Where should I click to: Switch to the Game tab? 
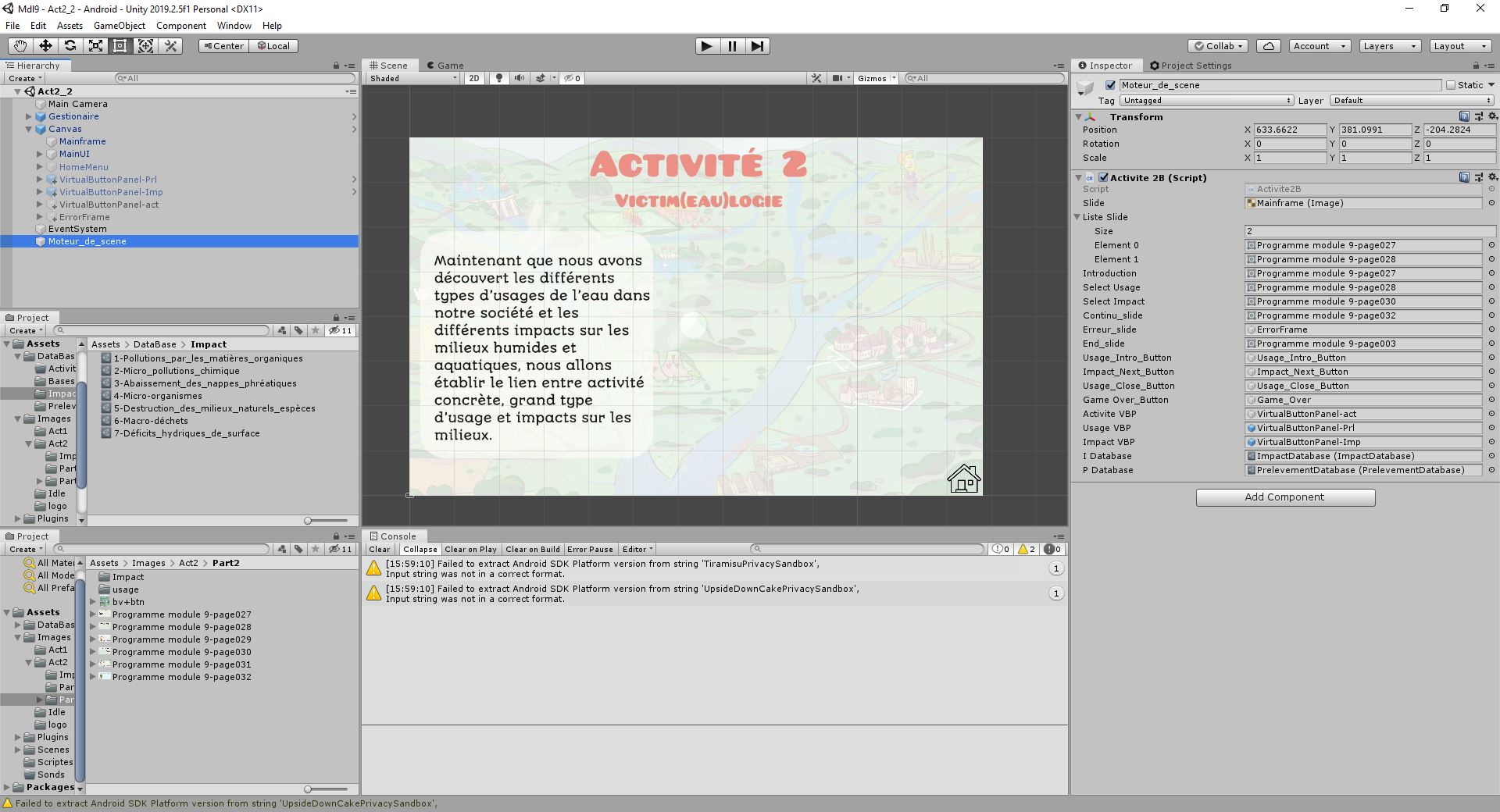445,66
